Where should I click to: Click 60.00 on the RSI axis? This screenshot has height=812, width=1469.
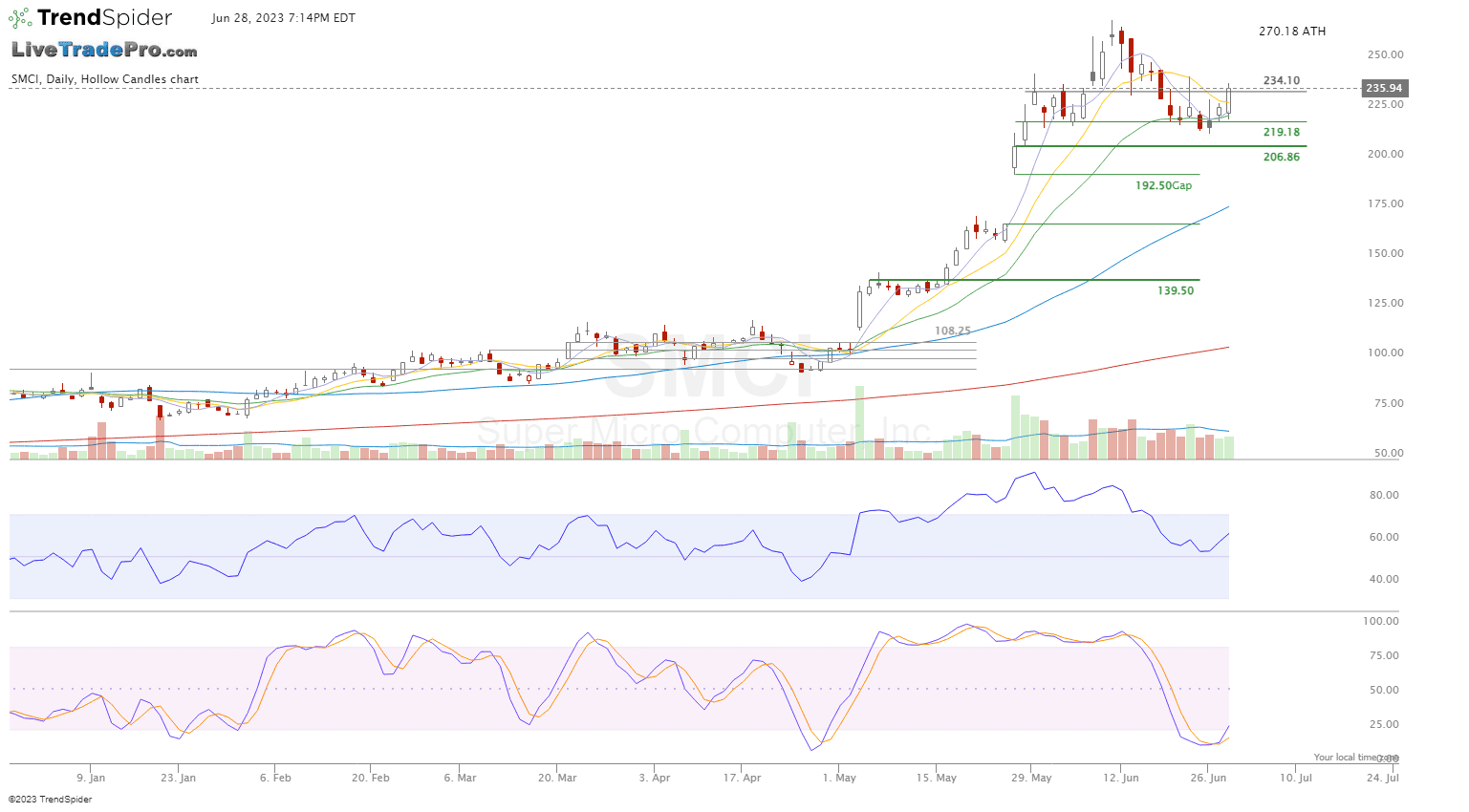coord(1384,537)
